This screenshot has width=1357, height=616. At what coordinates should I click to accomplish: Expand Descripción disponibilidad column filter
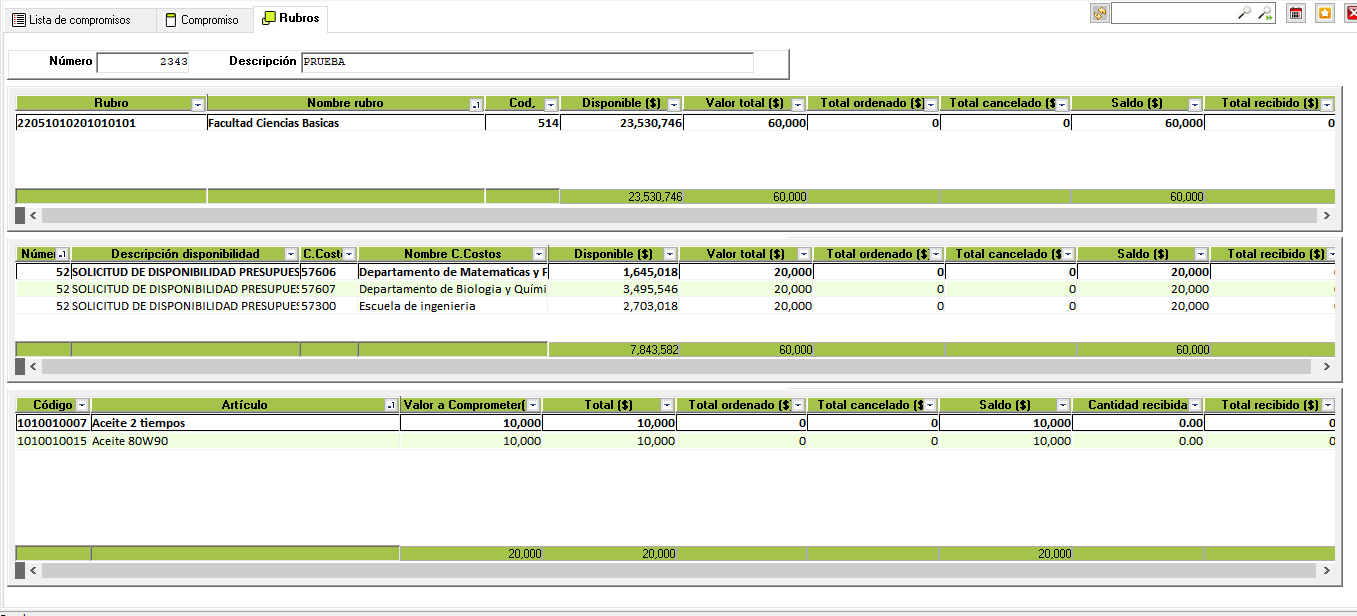[291, 255]
